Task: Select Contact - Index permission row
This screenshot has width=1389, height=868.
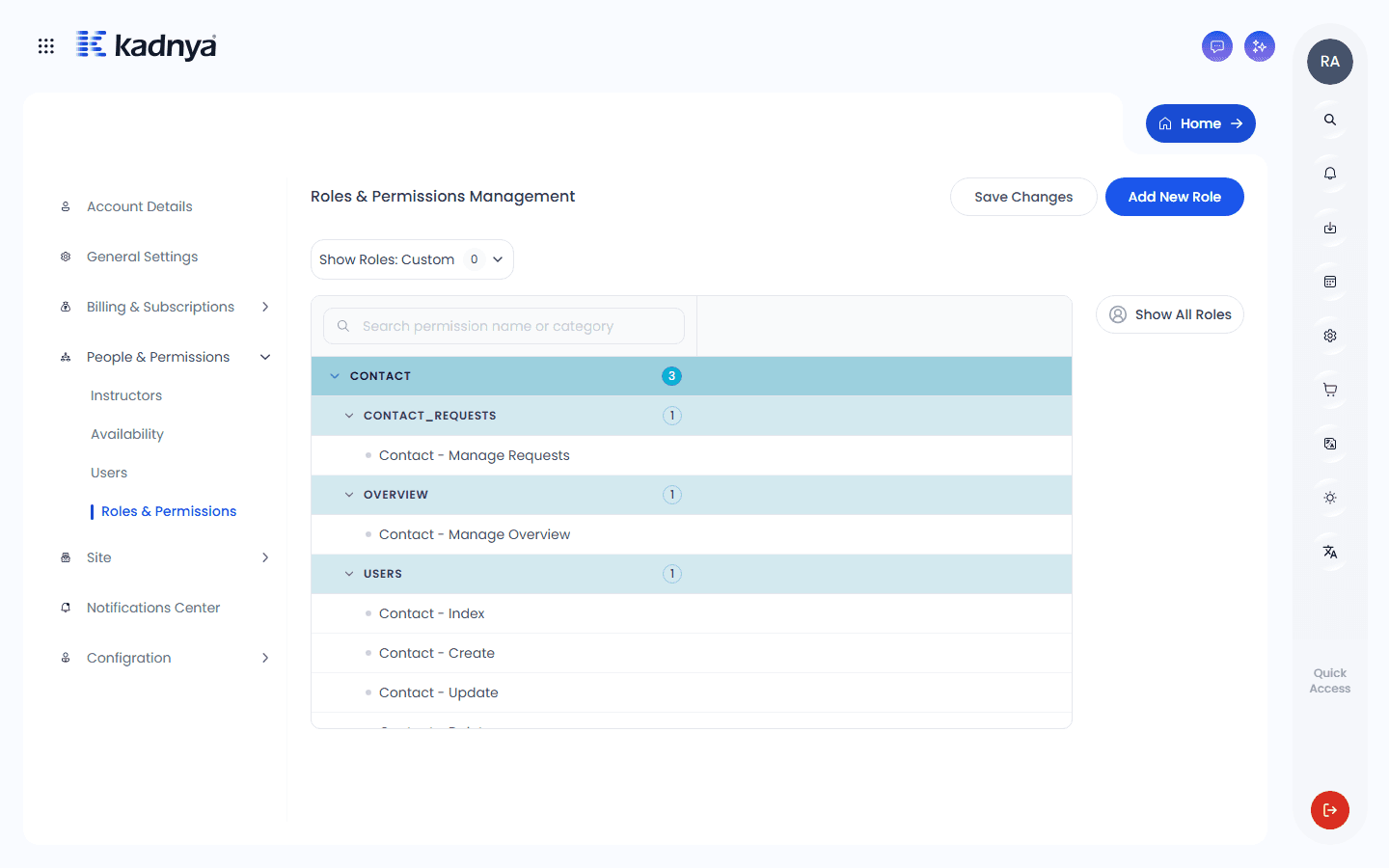Action: [x=692, y=613]
